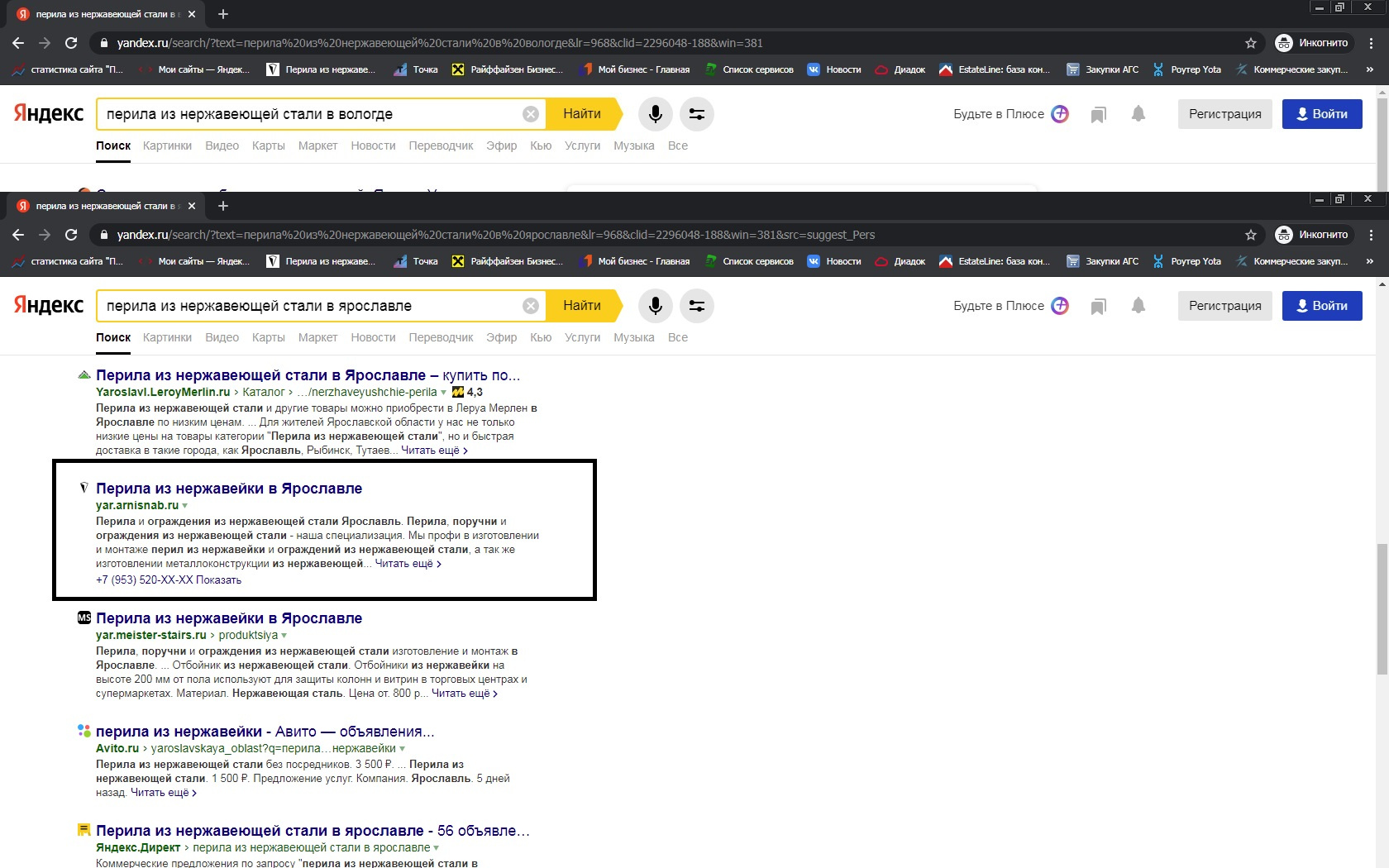
Task: Expand the options arrow next to Yaroslavl.LeroyMerlin.ru path
Action: click(x=444, y=393)
